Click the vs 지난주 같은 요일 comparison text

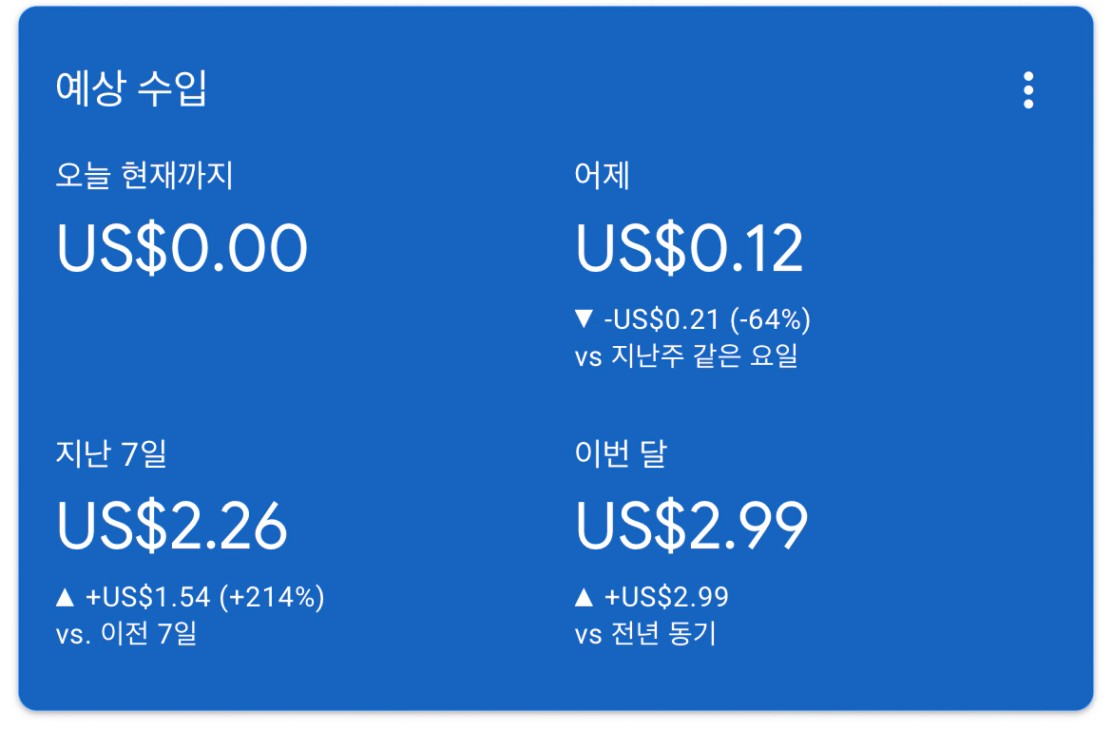pos(686,356)
